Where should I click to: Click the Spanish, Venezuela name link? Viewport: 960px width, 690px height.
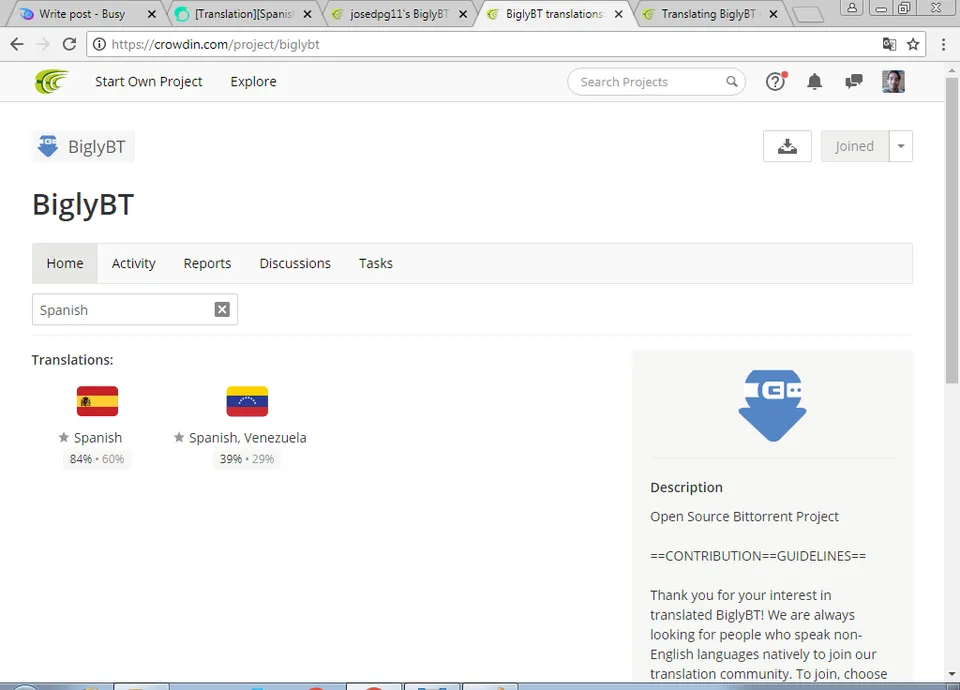click(248, 438)
